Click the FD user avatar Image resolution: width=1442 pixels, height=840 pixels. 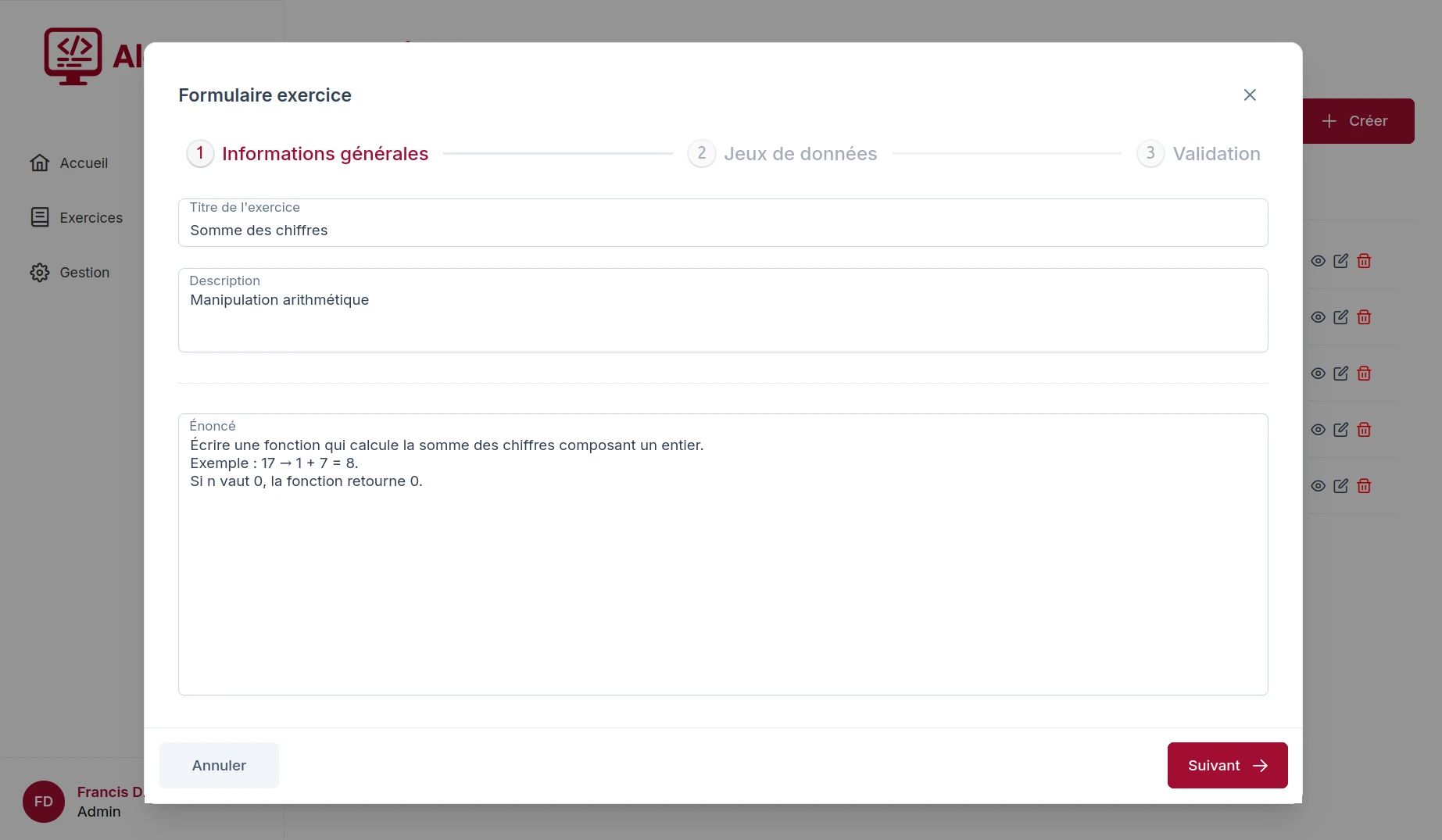click(x=44, y=801)
